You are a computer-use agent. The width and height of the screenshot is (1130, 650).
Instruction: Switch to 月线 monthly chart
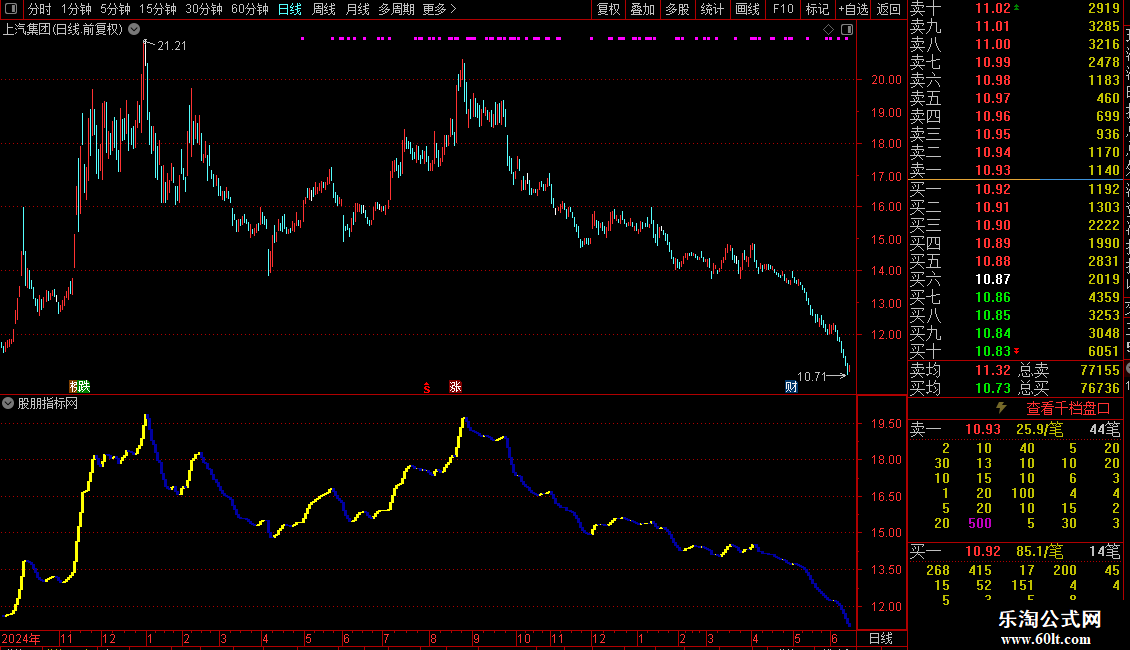[x=357, y=9]
